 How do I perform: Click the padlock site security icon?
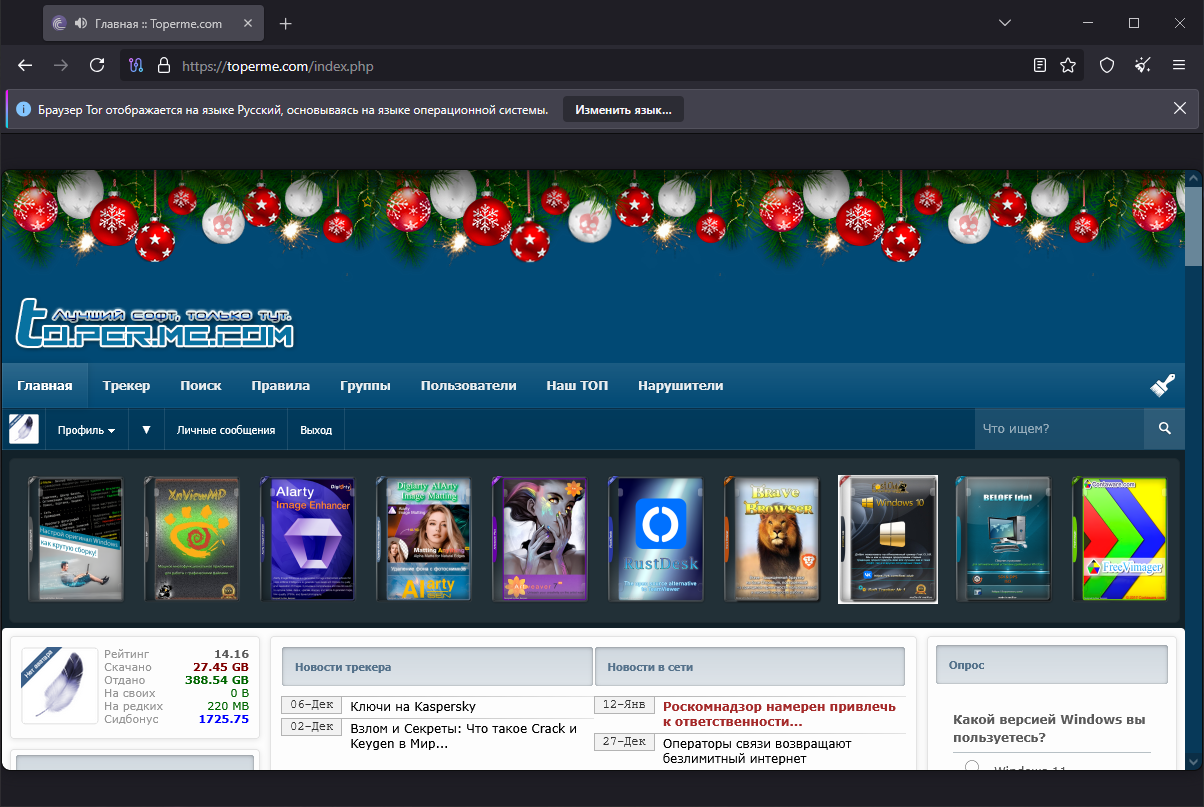click(x=164, y=65)
